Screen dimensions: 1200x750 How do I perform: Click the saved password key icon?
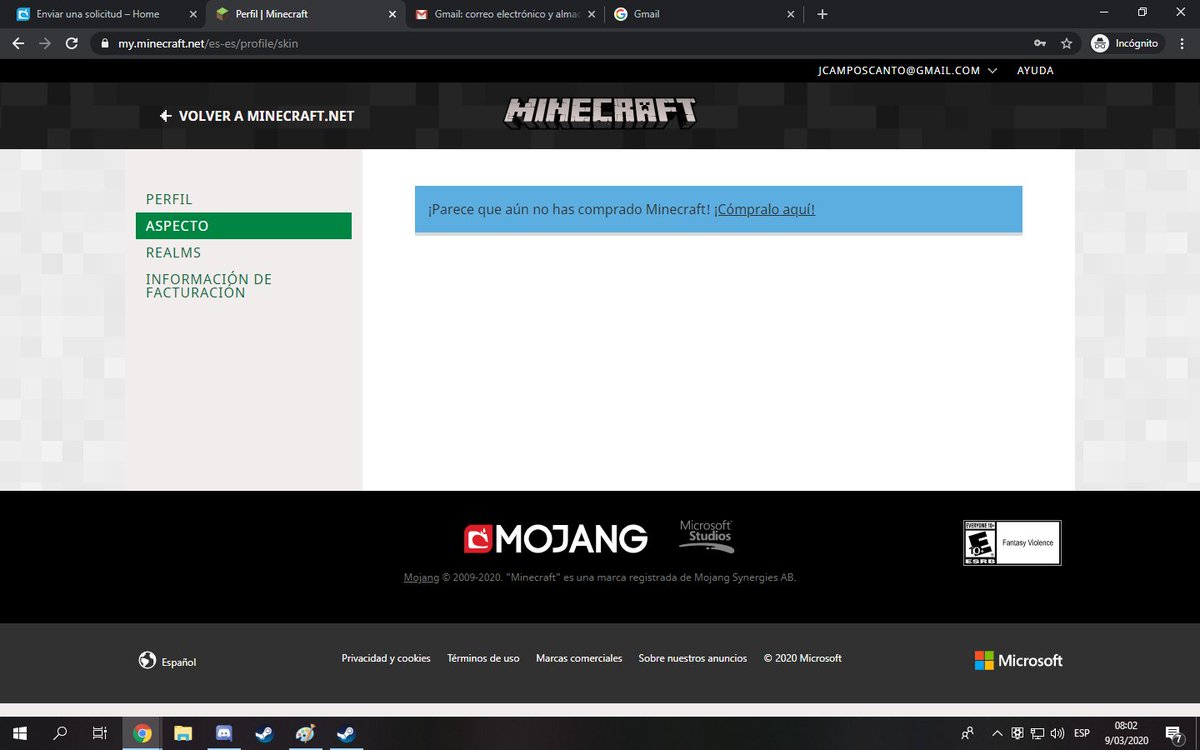(x=1040, y=43)
